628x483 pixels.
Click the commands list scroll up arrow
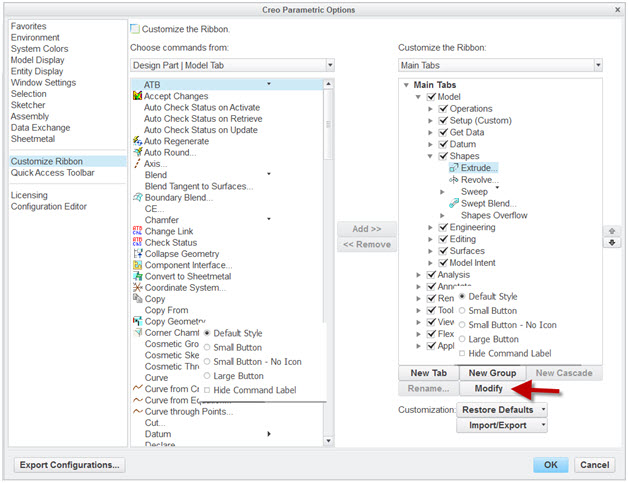328,84
